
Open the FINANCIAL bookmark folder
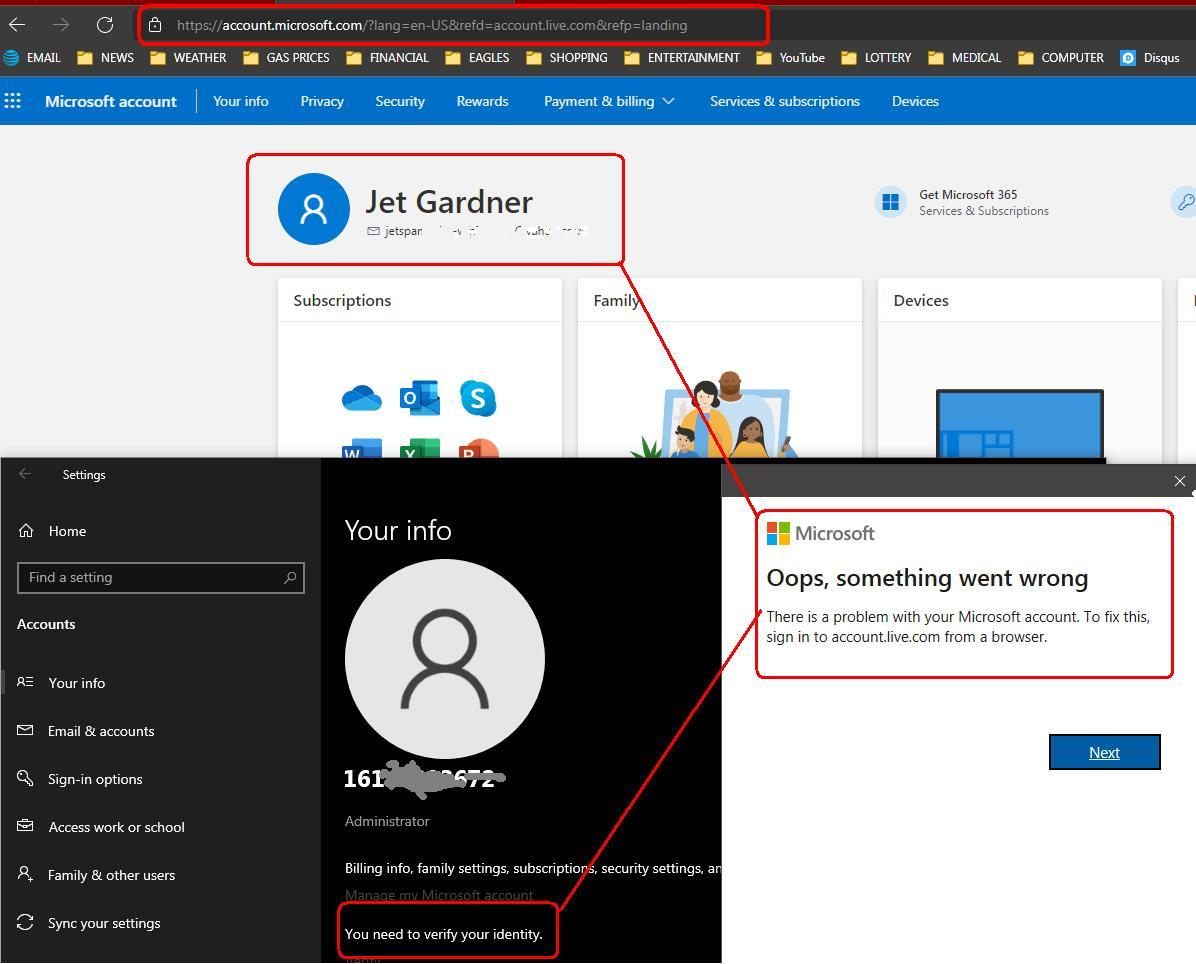coord(387,58)
